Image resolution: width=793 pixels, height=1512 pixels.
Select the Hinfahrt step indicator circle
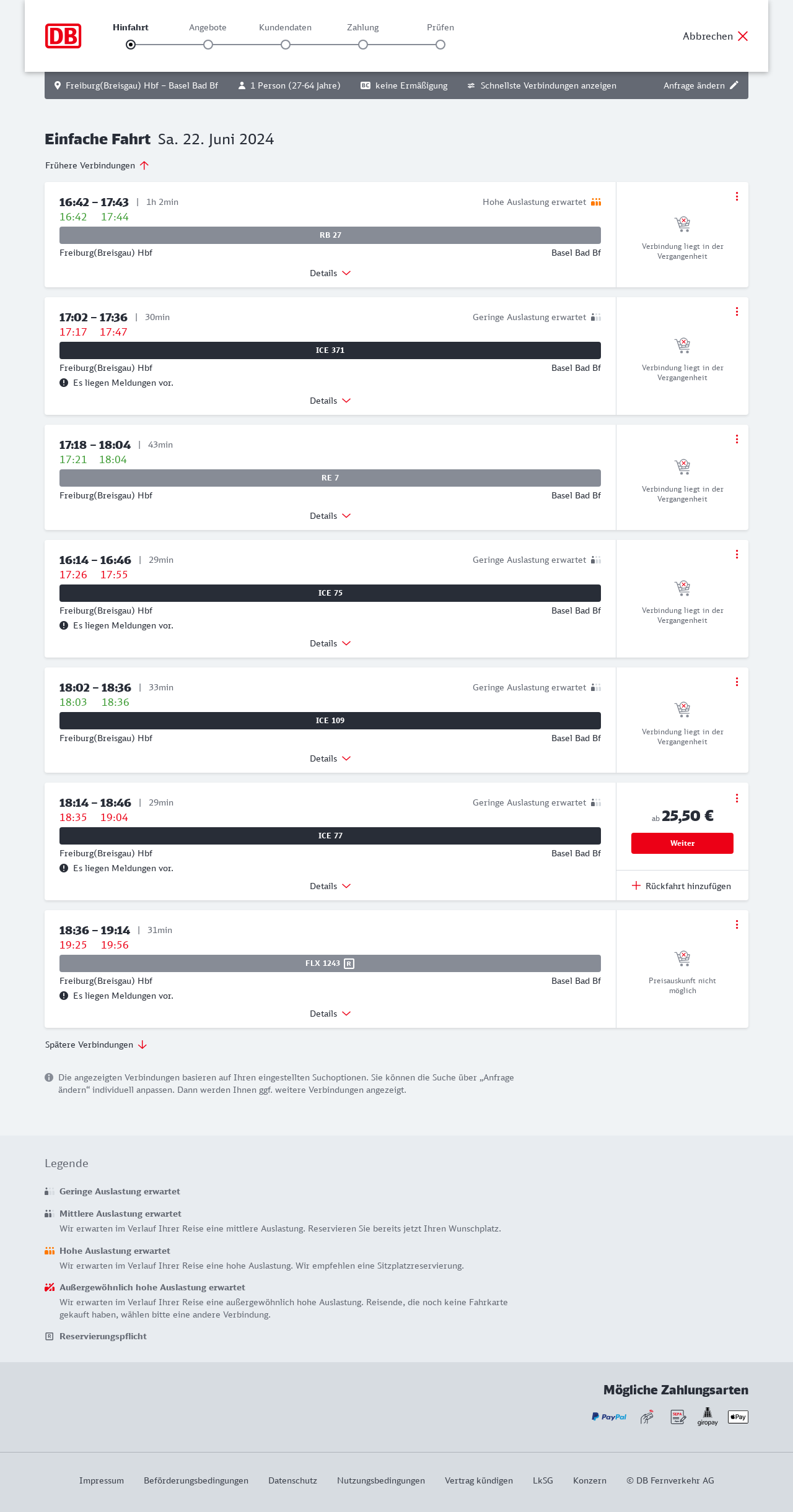pos(131,45)
